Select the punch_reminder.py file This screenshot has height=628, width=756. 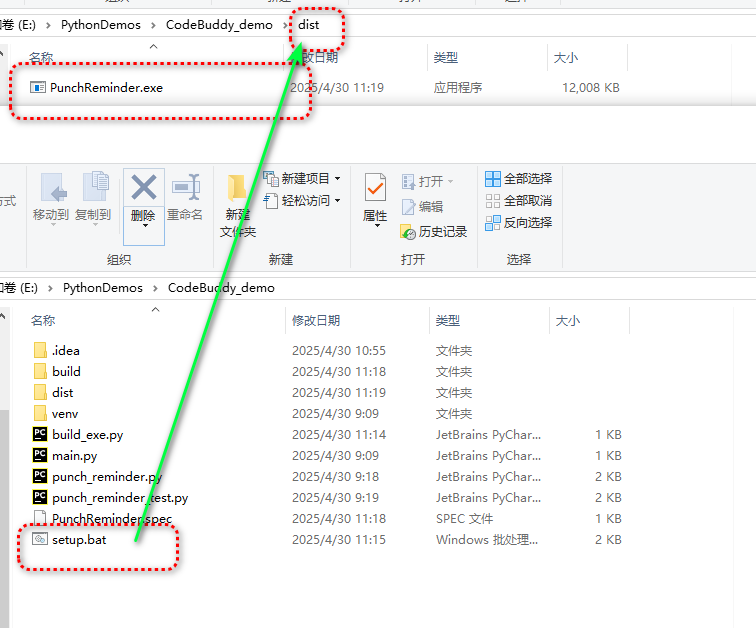[x=97, y=477]
